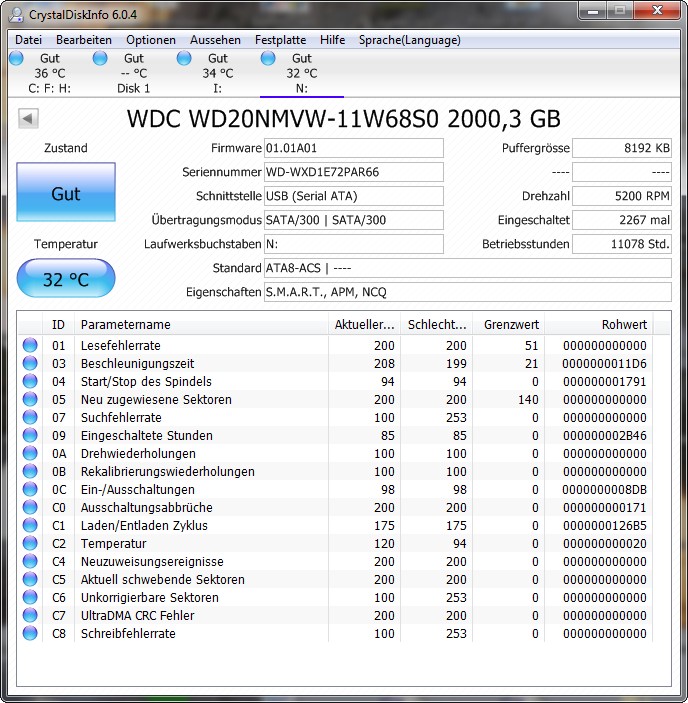Click the Eigenschaften field S.M.A.R.T., APM, NCQ
Viewport: 688px width, 703px height.
pyautogui.click(x=467, y=292)
